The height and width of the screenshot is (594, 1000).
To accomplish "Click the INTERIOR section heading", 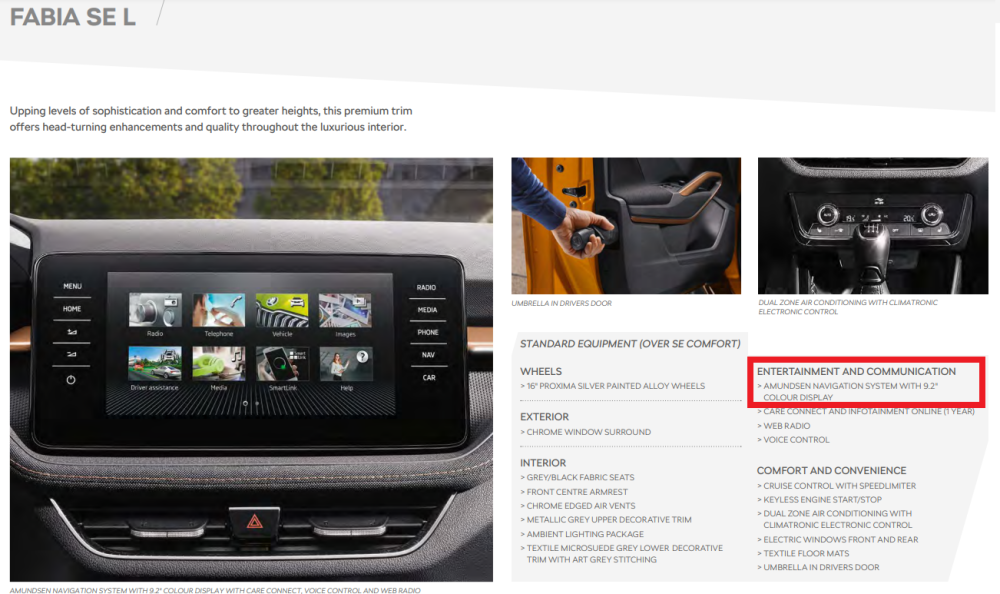I will (543, 463).
